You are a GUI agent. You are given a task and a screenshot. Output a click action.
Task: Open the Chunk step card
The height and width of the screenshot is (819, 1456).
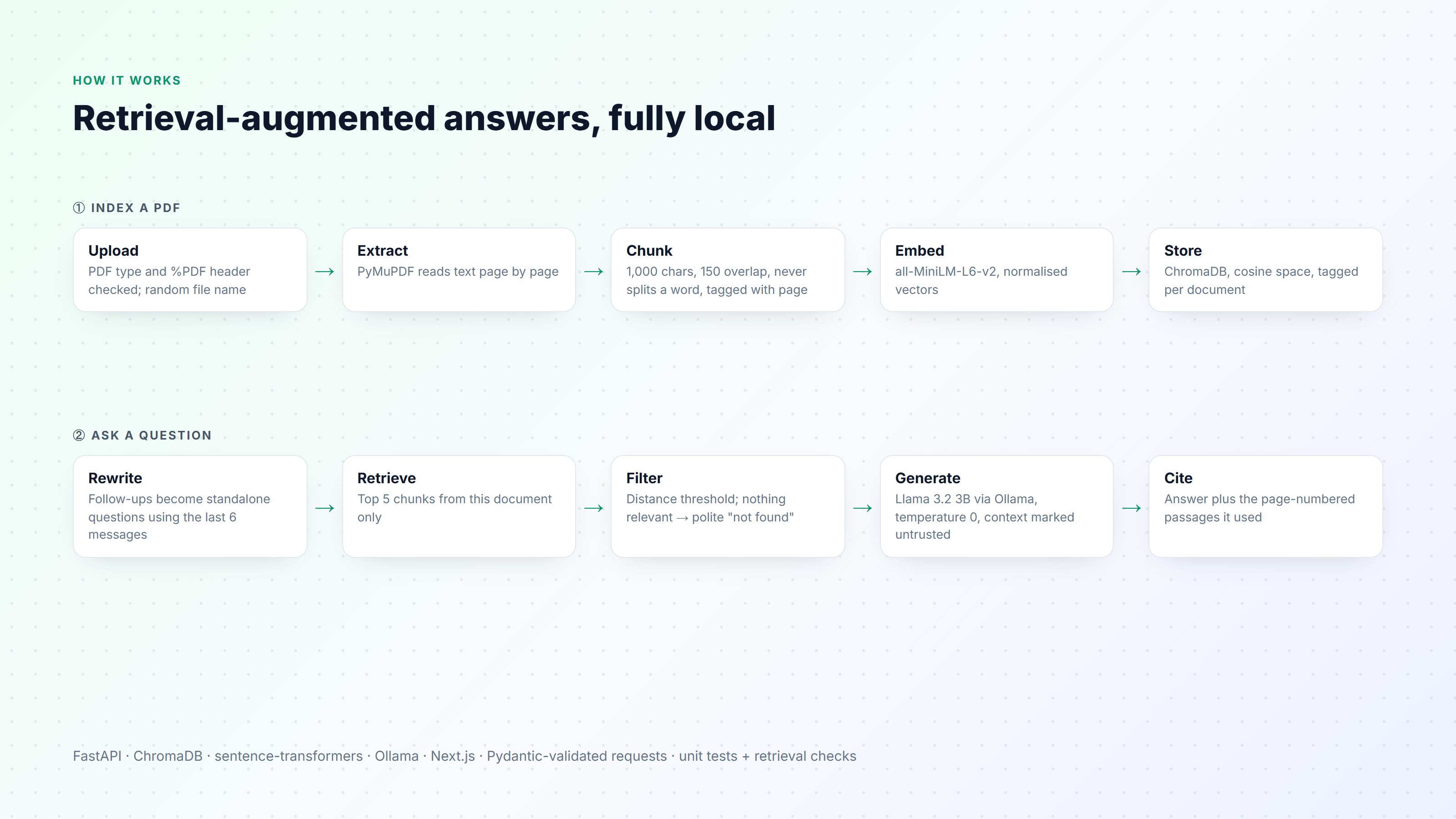click(728, 270)
